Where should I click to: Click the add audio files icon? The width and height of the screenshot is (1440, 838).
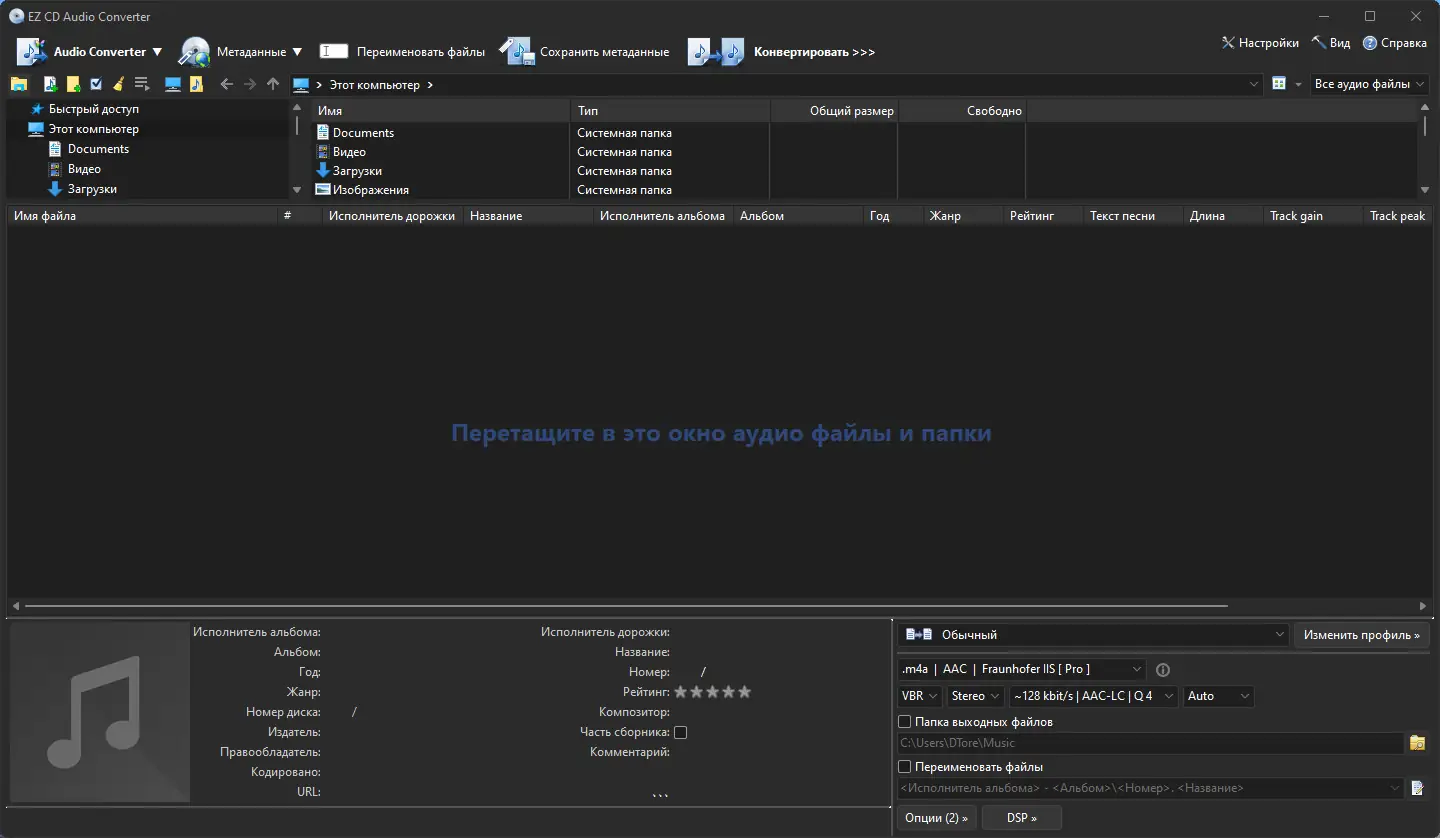point(50,84)
